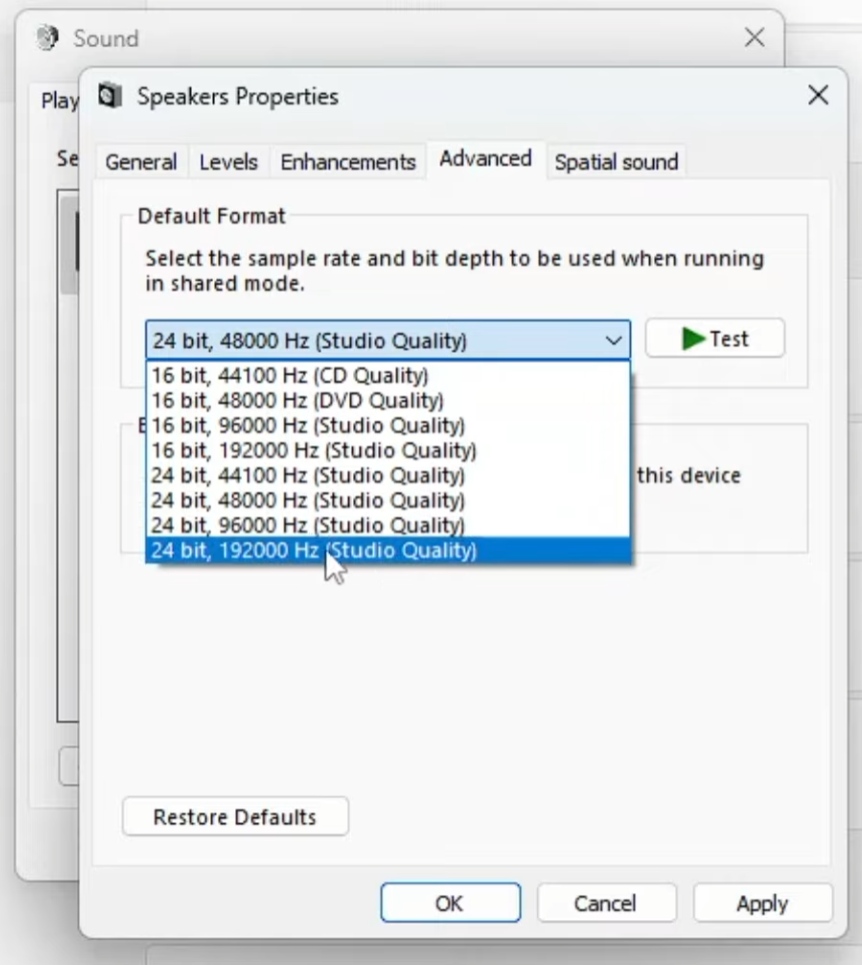Viewport: 862px width, 965px height.
Task: Pick 16 bit, 96000 Hz option
Action: [308, 426]
